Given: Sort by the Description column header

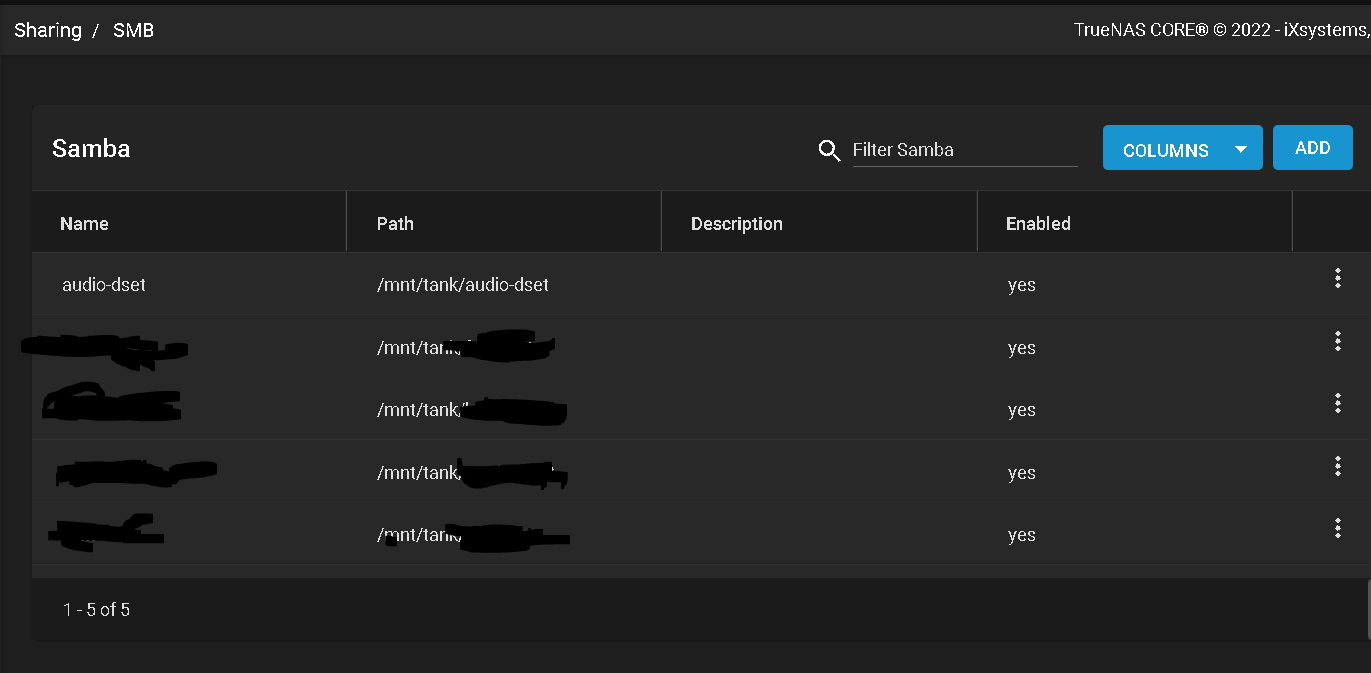Looking at the screenshot, I should (x=737, y=224).
